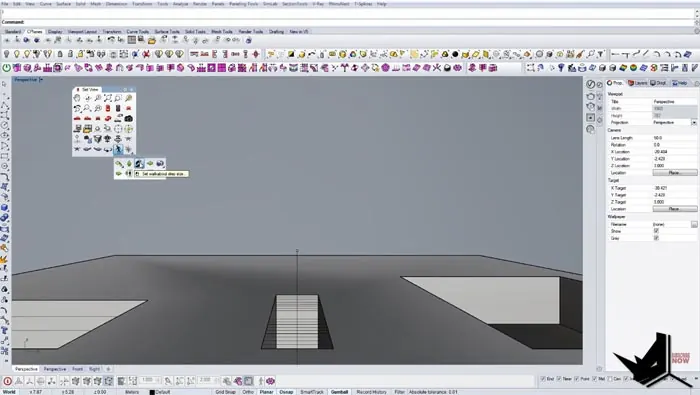Viewport: 700px width, 395px height.
Task: Click the gray light bulb hide icon
Action: [6, 54]
